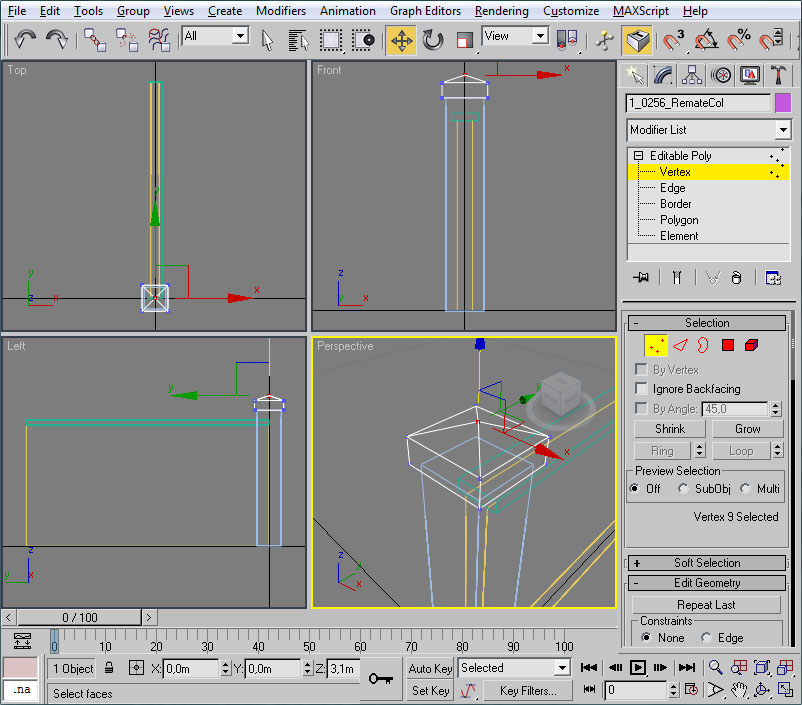Viewport: 802px width, 705px height.
Task: Select the Select and Rotate tool
Action: pos(433,40)
